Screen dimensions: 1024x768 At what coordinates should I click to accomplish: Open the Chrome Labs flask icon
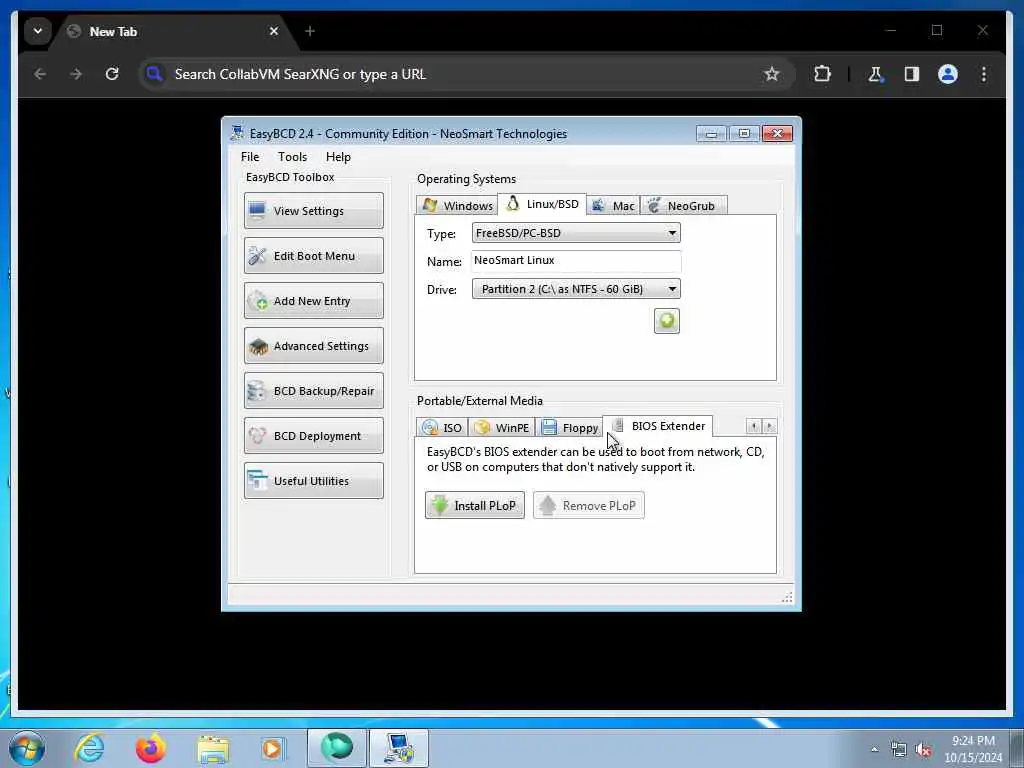click(x=876, y=74)
